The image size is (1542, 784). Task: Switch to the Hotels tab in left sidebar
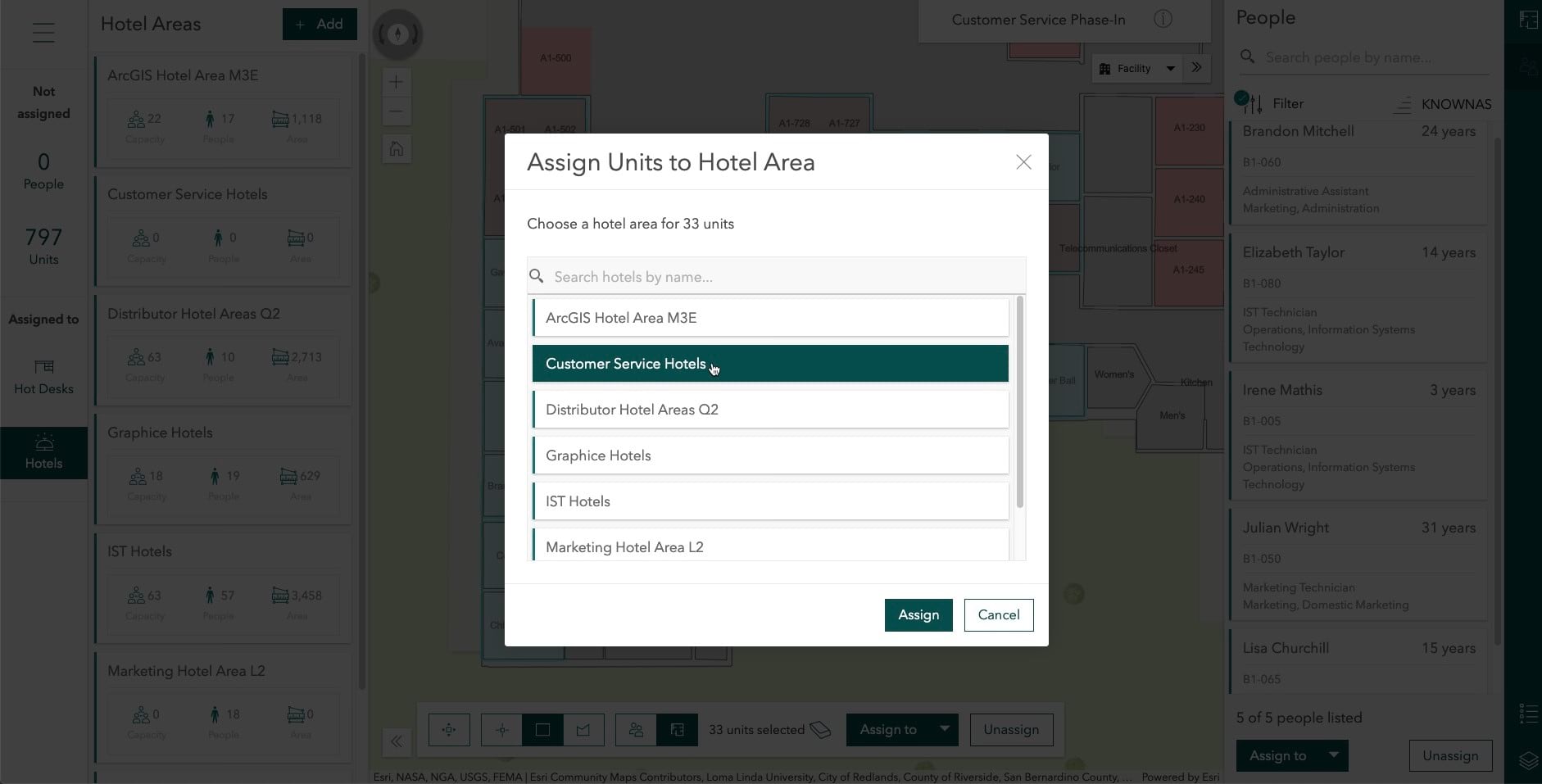pos(43,452)
